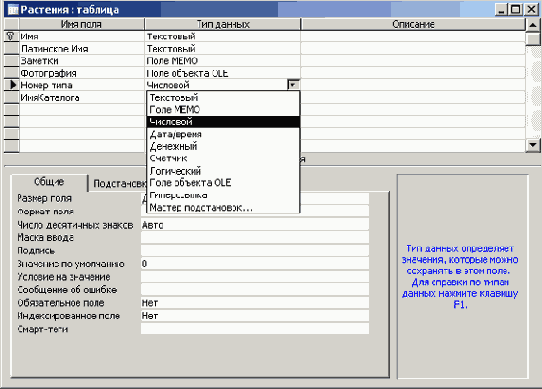Click the Текстовый data type of Латинское Имя

[223, 49]
